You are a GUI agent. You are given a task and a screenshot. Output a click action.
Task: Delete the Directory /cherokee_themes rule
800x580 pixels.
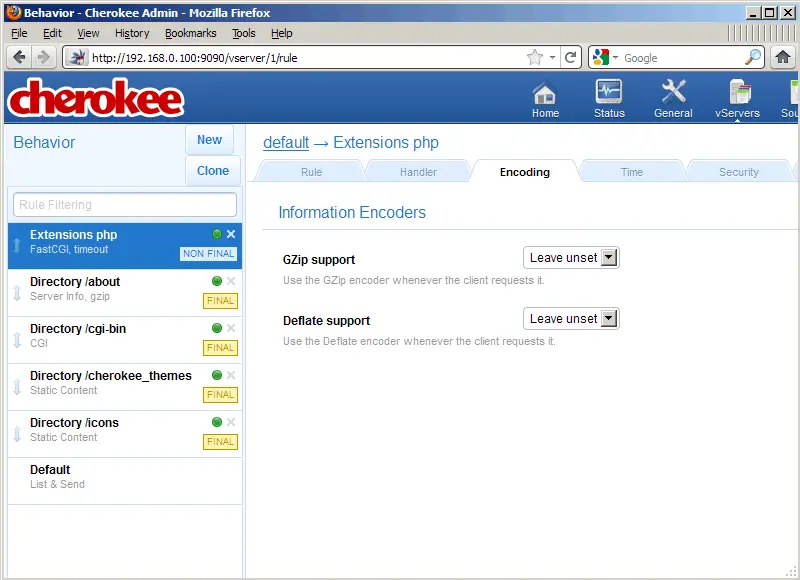pos(231,375)
